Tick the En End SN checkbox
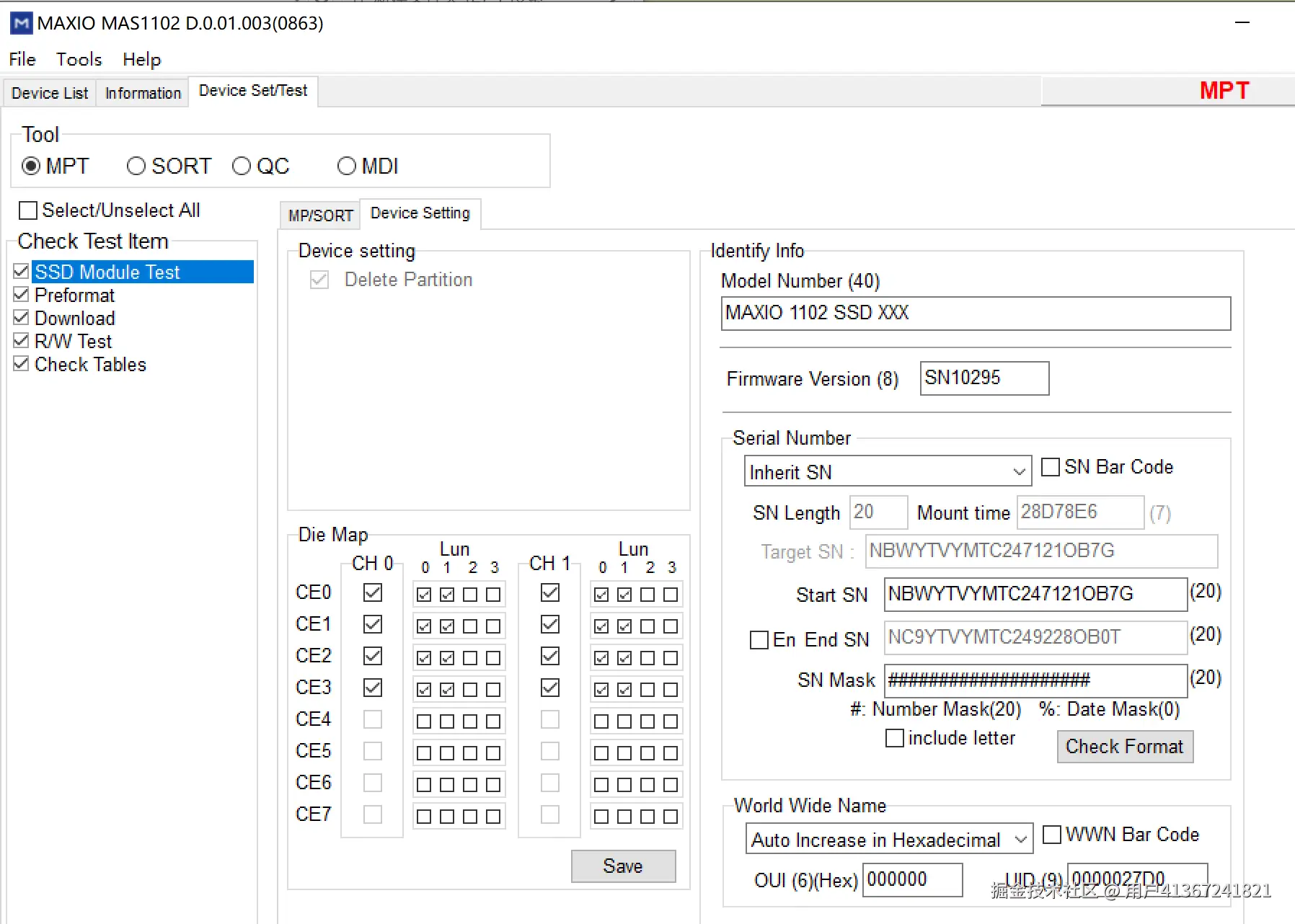1295x924 pixels. pyautogui.click(x=759, y=640)
